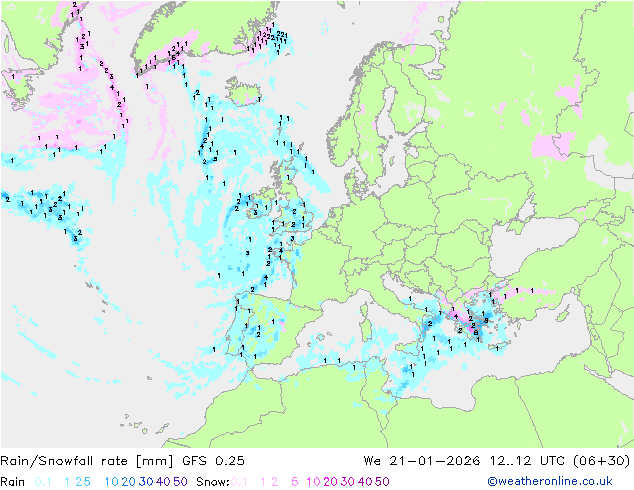Pick the rain legend 50 color value
Image resolution: width=634 pixels, height=490 pixels.
(180, 482)
